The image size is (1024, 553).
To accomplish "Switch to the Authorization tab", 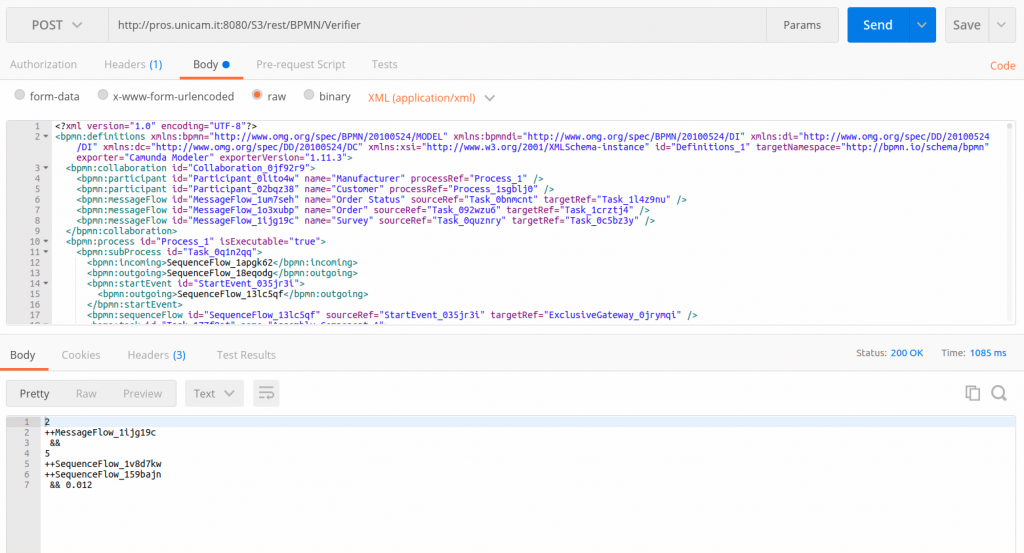I will tap(43, 64).
